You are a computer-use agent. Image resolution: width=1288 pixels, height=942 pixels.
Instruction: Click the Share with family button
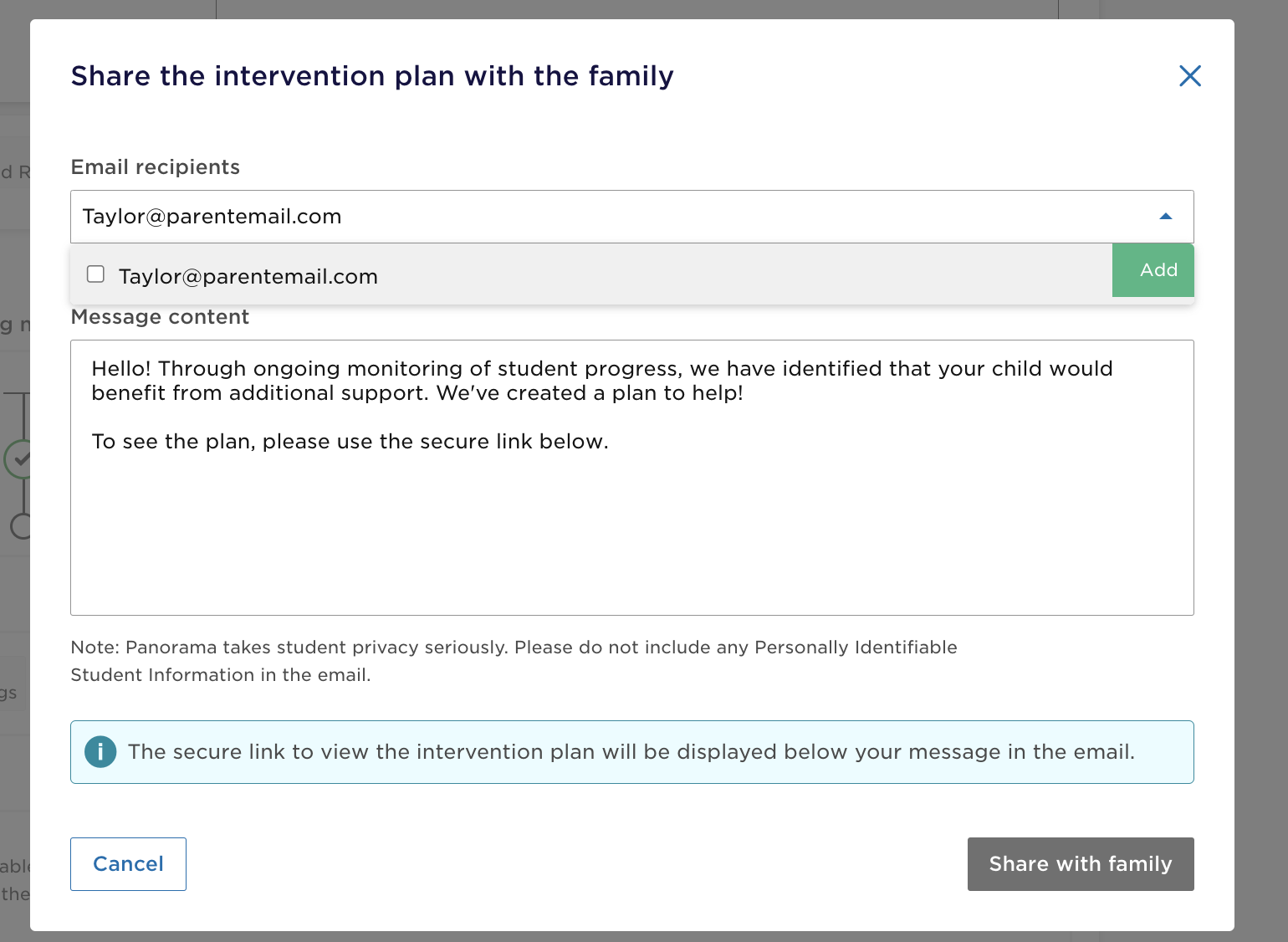(1080, 864)
